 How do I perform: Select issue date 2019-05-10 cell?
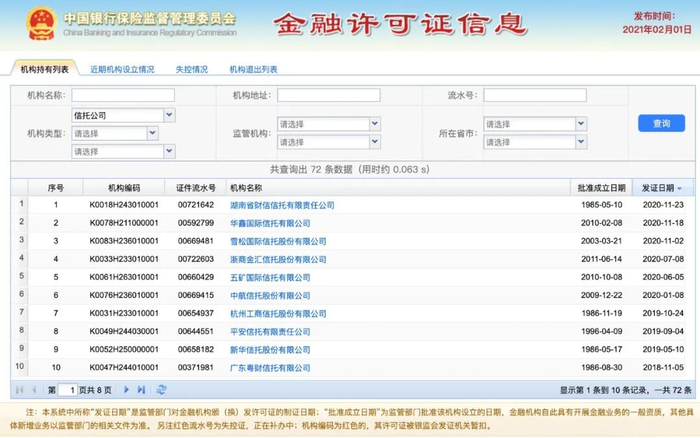pyautogui.click(x=663, y=350)
